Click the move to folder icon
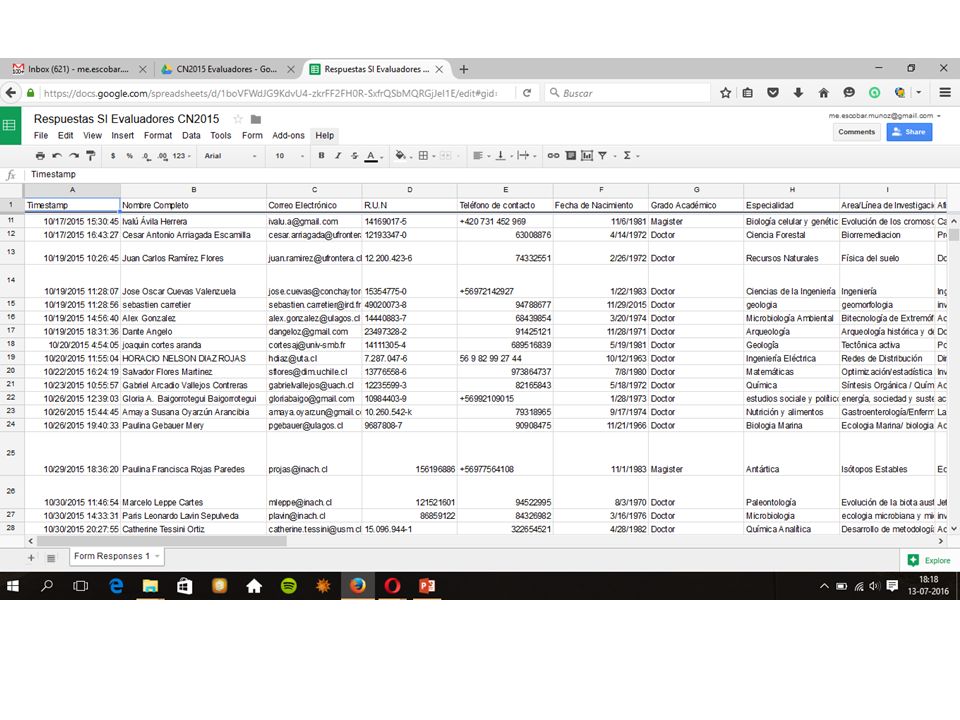960x720 pixels. 256,119
